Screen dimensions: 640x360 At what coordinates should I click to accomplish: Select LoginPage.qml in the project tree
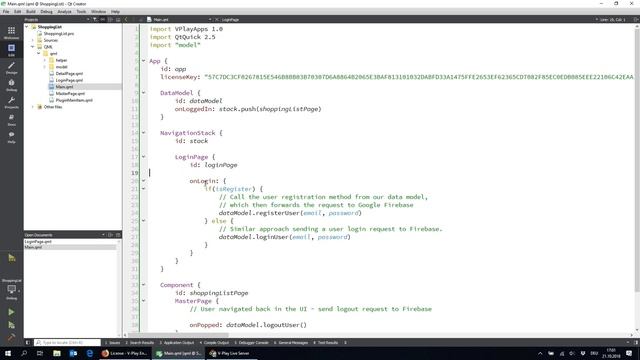[x=69, y=80]
